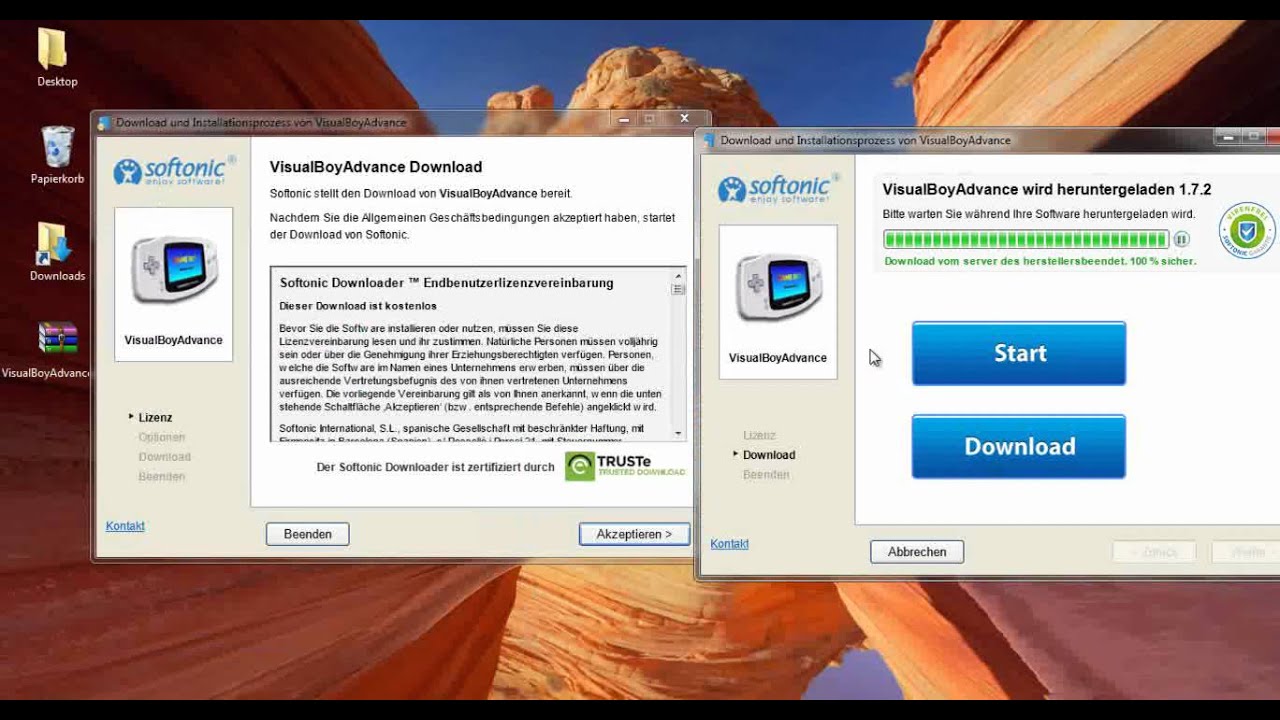Select Download step in right window
Screen dimensions: 1280x720
pyautogui.click(x=769, y=455)
